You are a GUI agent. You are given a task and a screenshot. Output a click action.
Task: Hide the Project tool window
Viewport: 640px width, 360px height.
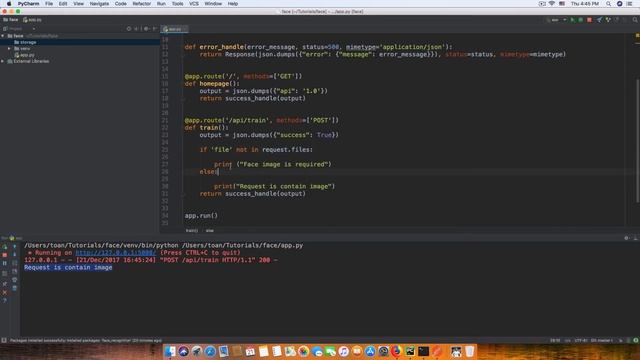pyautogui.click(x=155, y=29)
